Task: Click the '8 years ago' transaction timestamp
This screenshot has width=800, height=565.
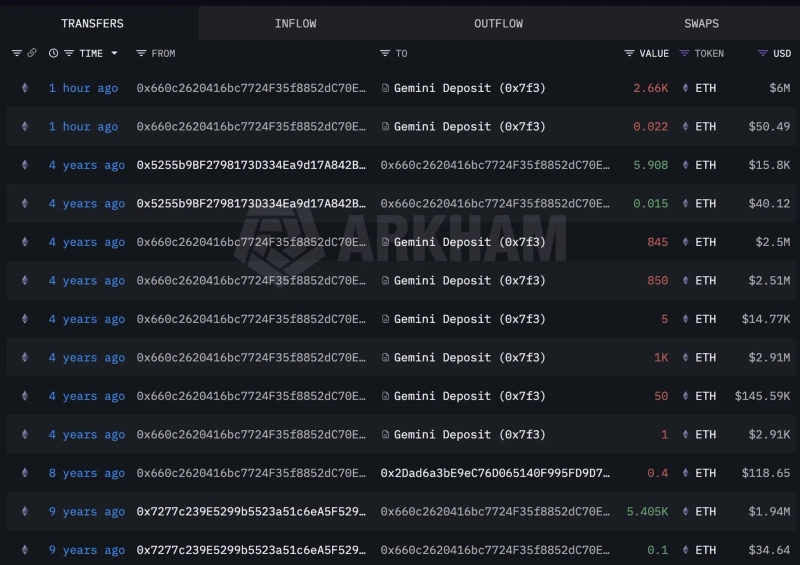Action: (x=87, y=473)
